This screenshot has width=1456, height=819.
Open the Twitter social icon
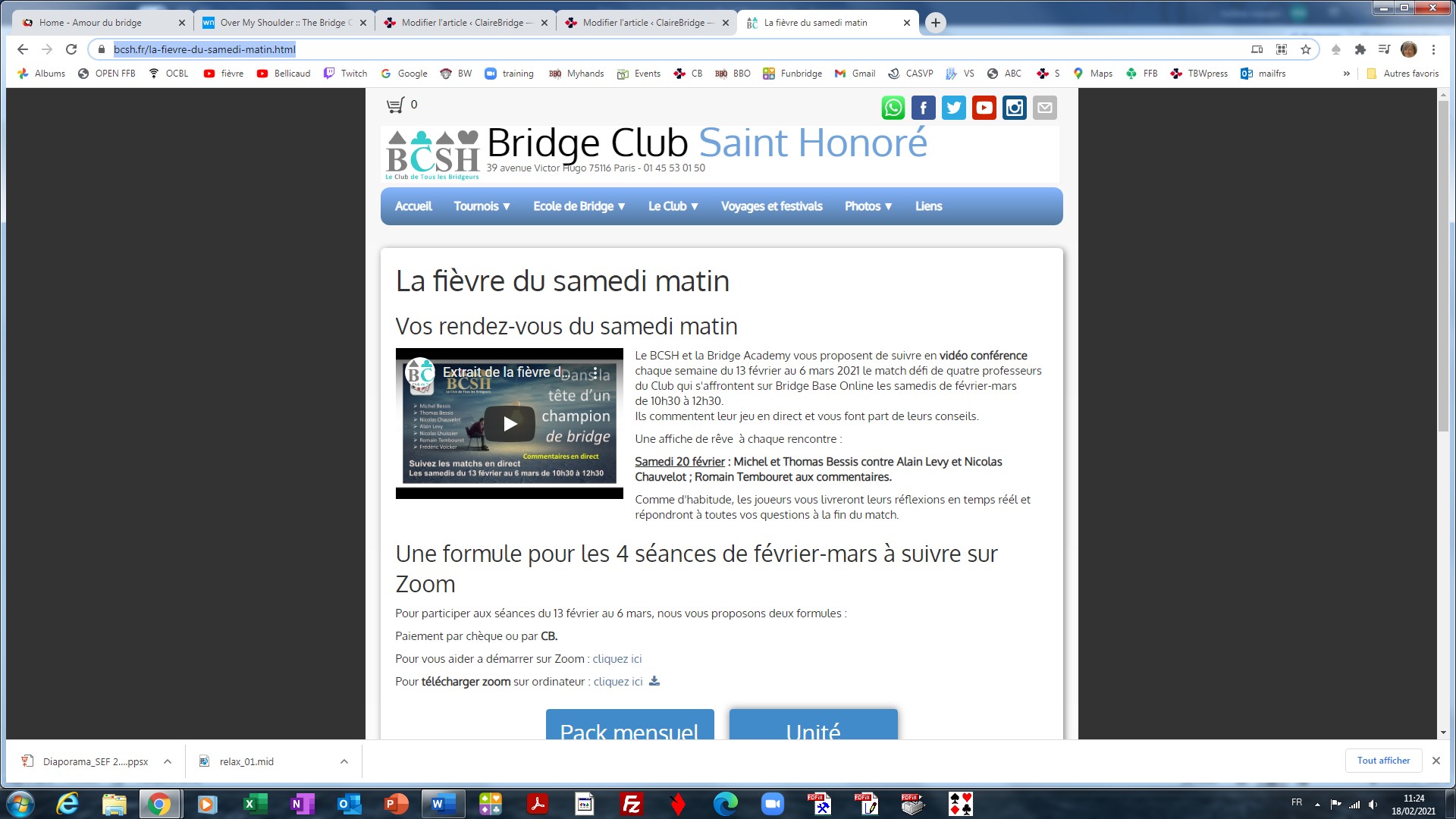point(953,108)
